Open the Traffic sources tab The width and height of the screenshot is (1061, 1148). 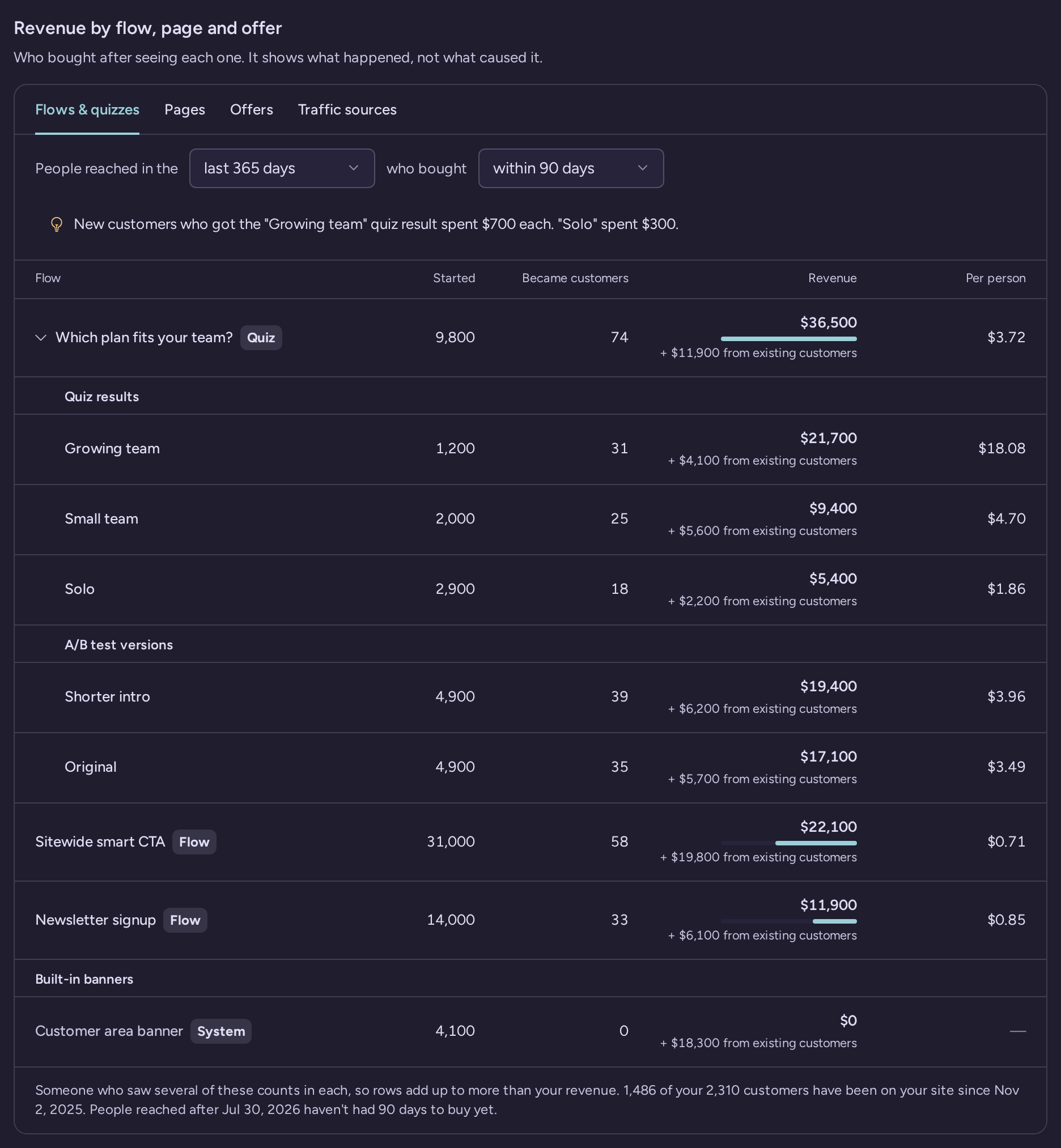click(x=347, y=109)
